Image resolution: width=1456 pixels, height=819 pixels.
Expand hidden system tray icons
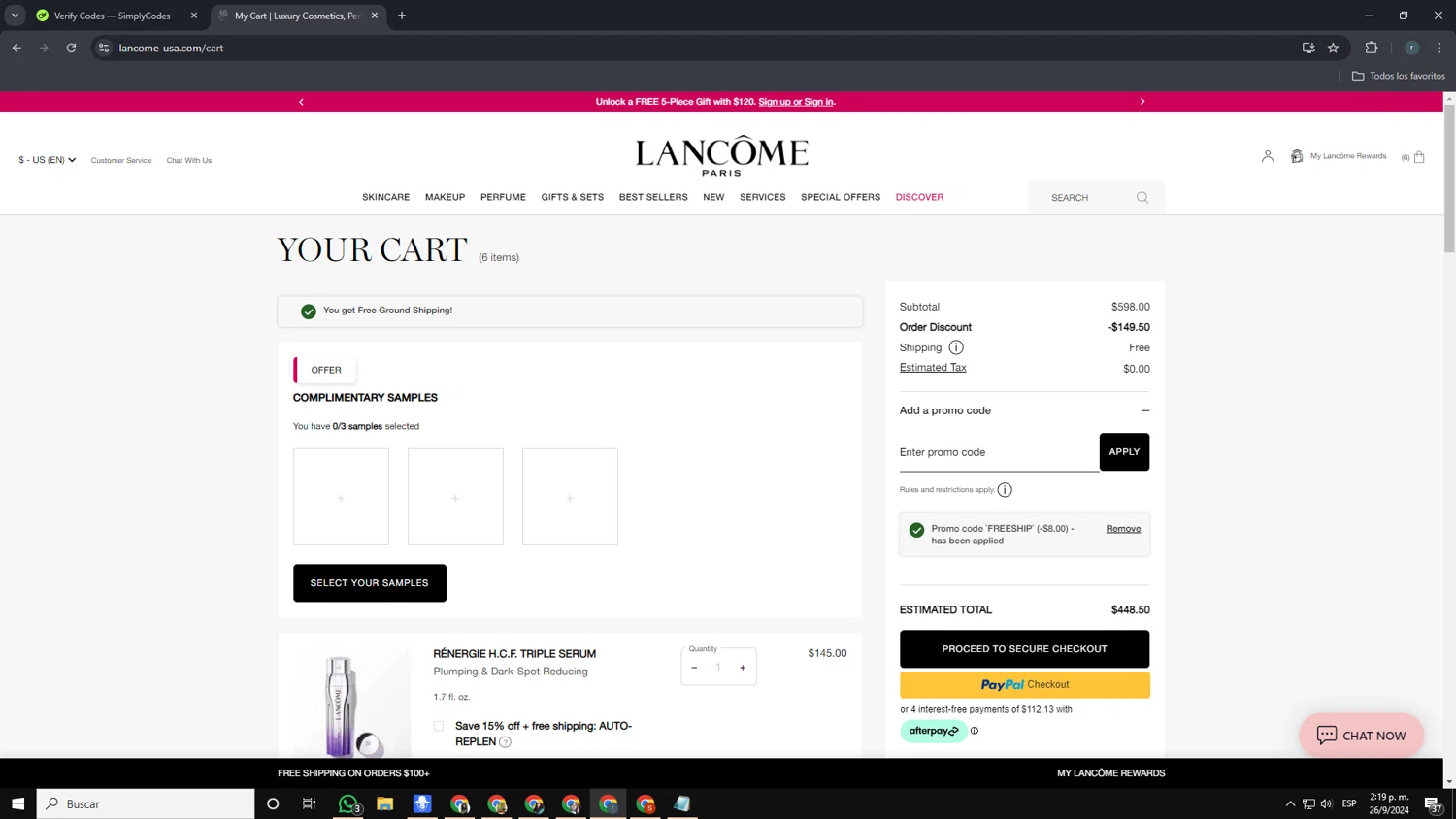(x=1290, y=803)
